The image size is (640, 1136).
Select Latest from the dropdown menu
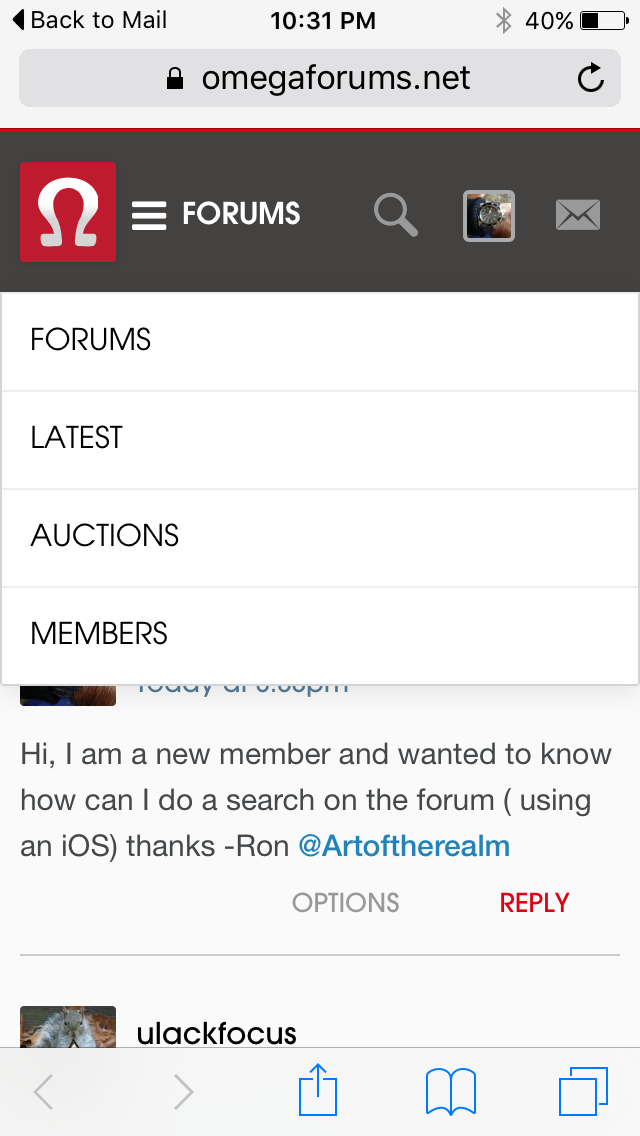(x=77, y=438)
